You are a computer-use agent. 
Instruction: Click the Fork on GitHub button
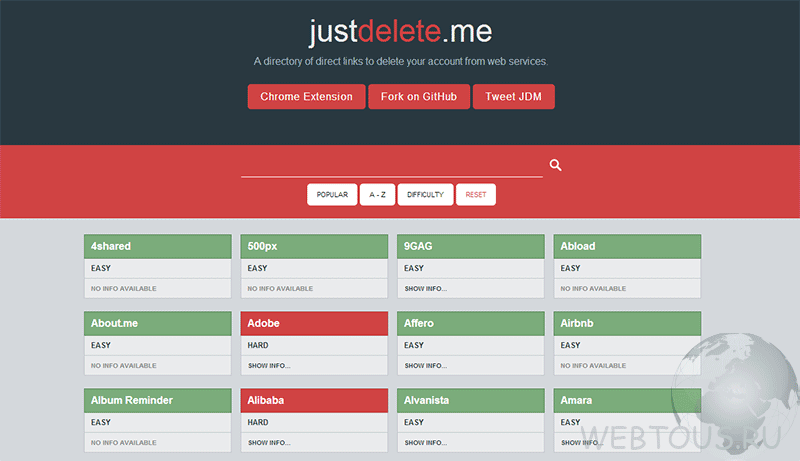pyautogui.click(x=419, y=97)
